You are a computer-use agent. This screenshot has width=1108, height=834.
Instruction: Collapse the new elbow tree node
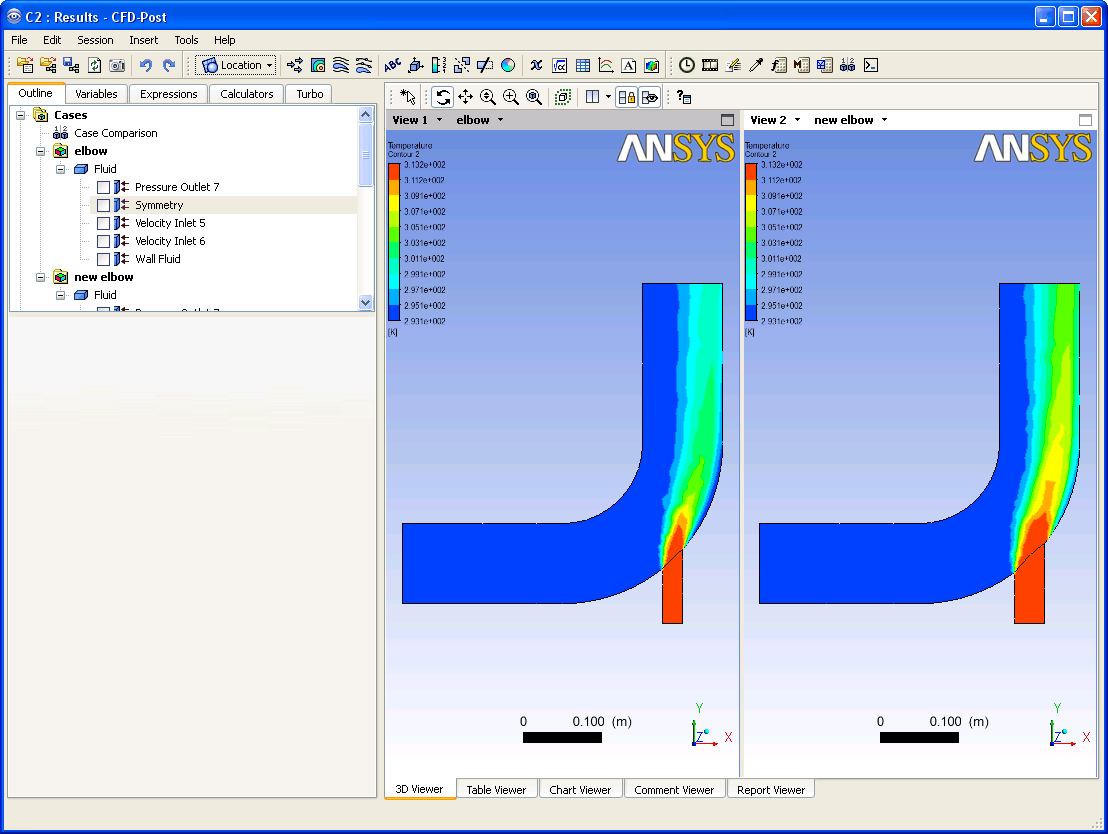point(40,277)
